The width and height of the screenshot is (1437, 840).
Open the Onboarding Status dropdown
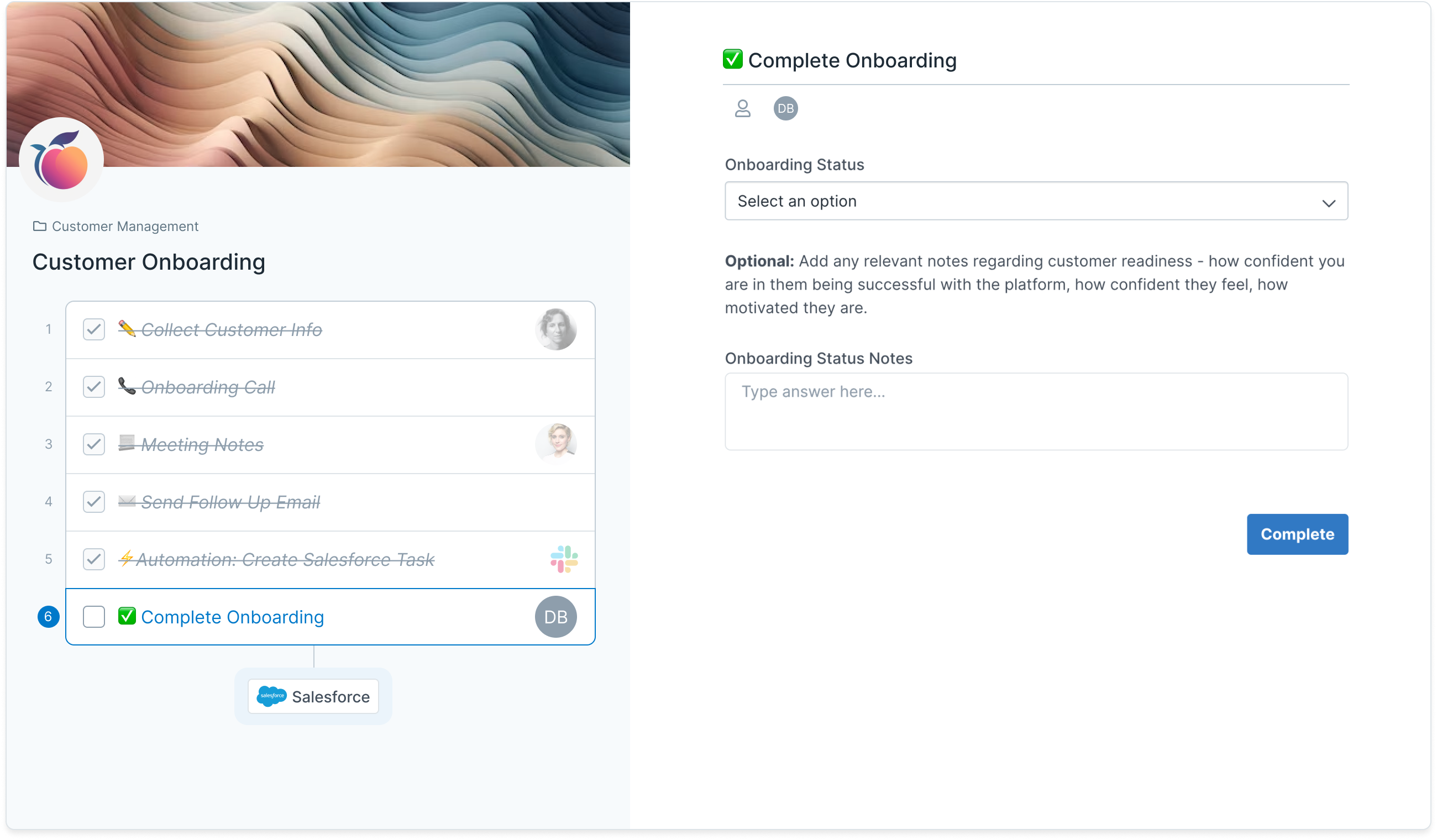[1036, 201]
